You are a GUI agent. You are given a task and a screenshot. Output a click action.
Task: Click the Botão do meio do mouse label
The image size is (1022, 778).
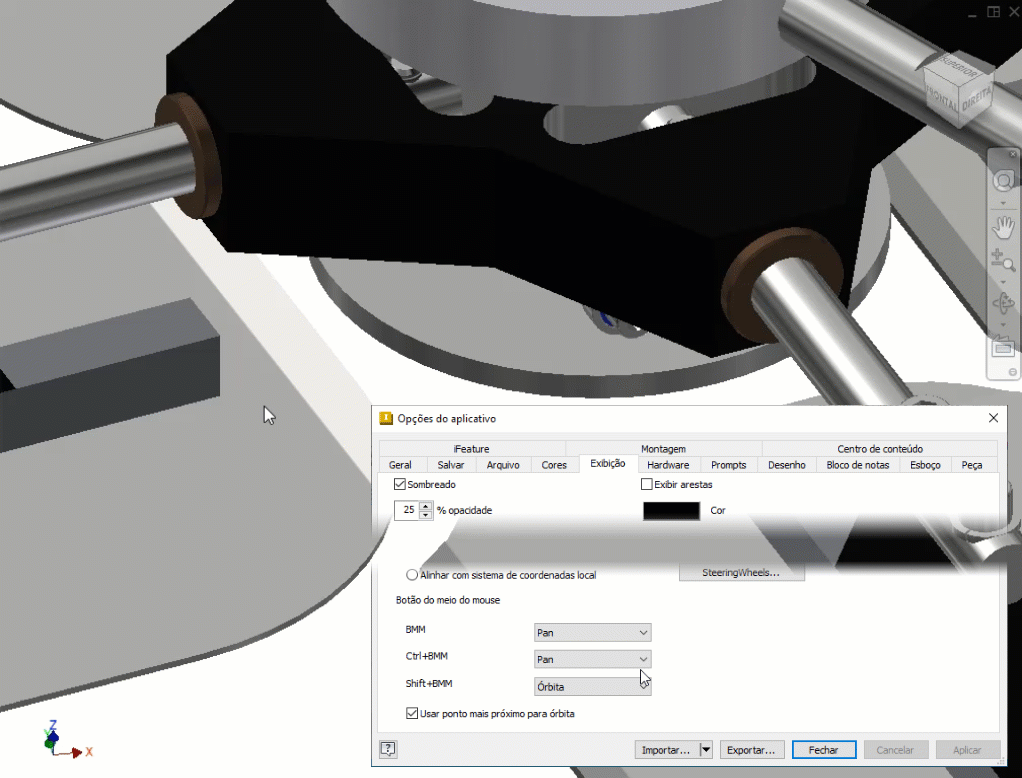[448, 600]
